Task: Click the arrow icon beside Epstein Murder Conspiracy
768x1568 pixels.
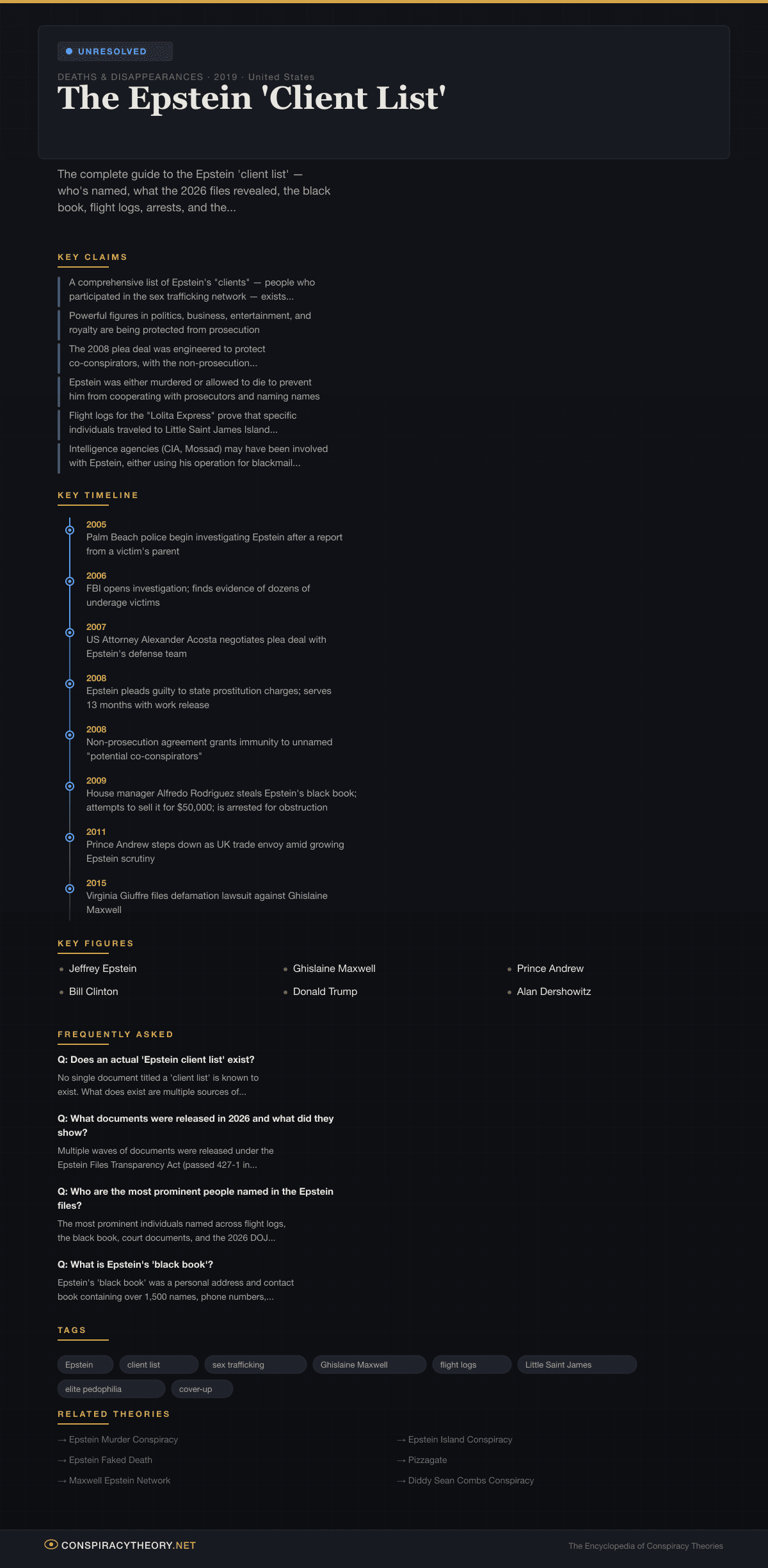Action: [x=62, y=1440]
